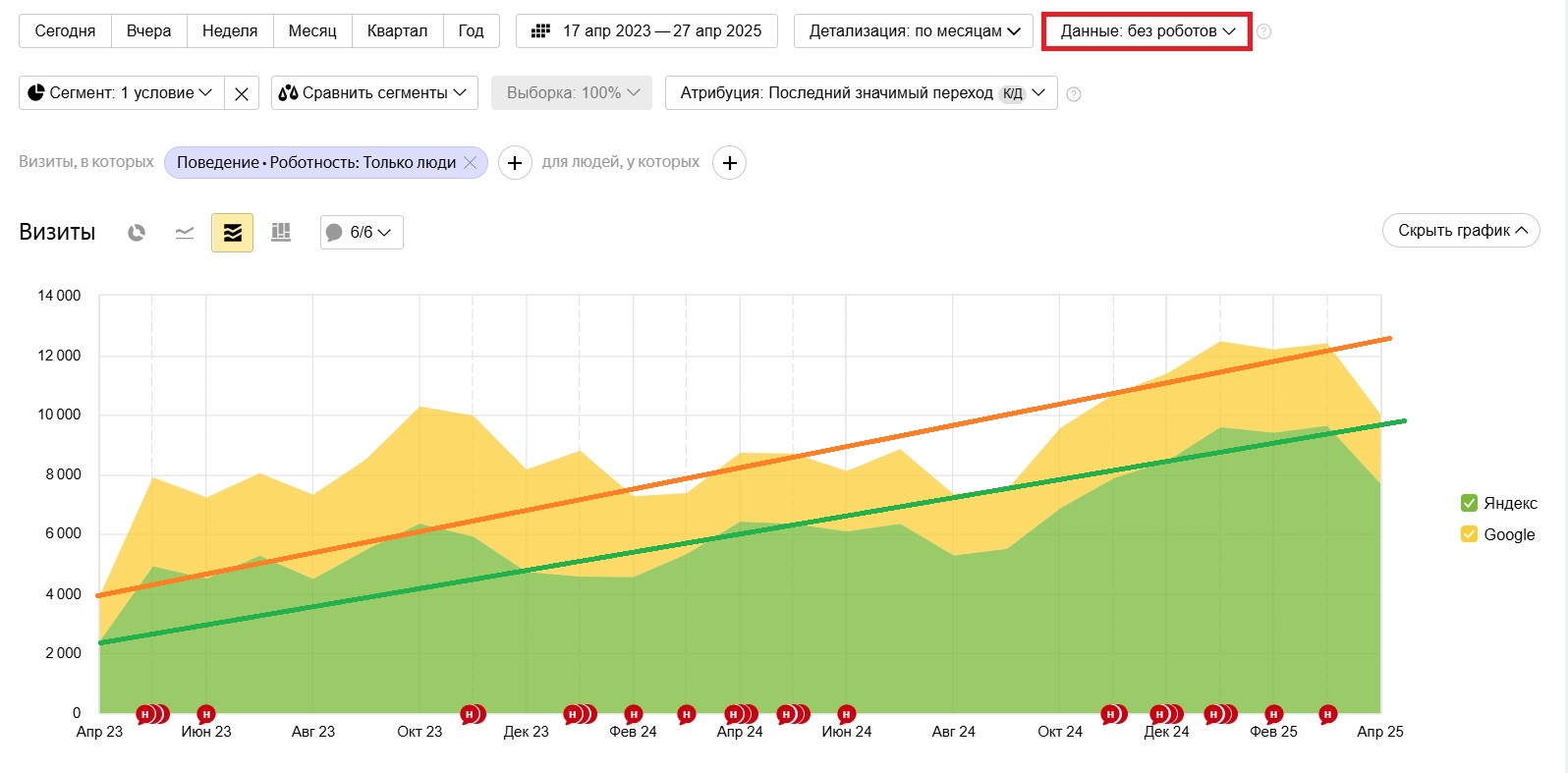Select the Квартал period tab
Screen dimensions: 1568x773
click(397, 31)
